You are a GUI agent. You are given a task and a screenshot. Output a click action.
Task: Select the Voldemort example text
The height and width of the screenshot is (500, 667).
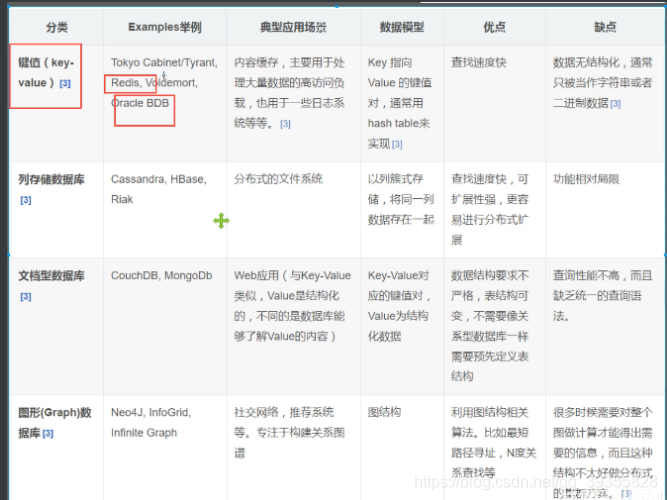click(x=171, y=83)
